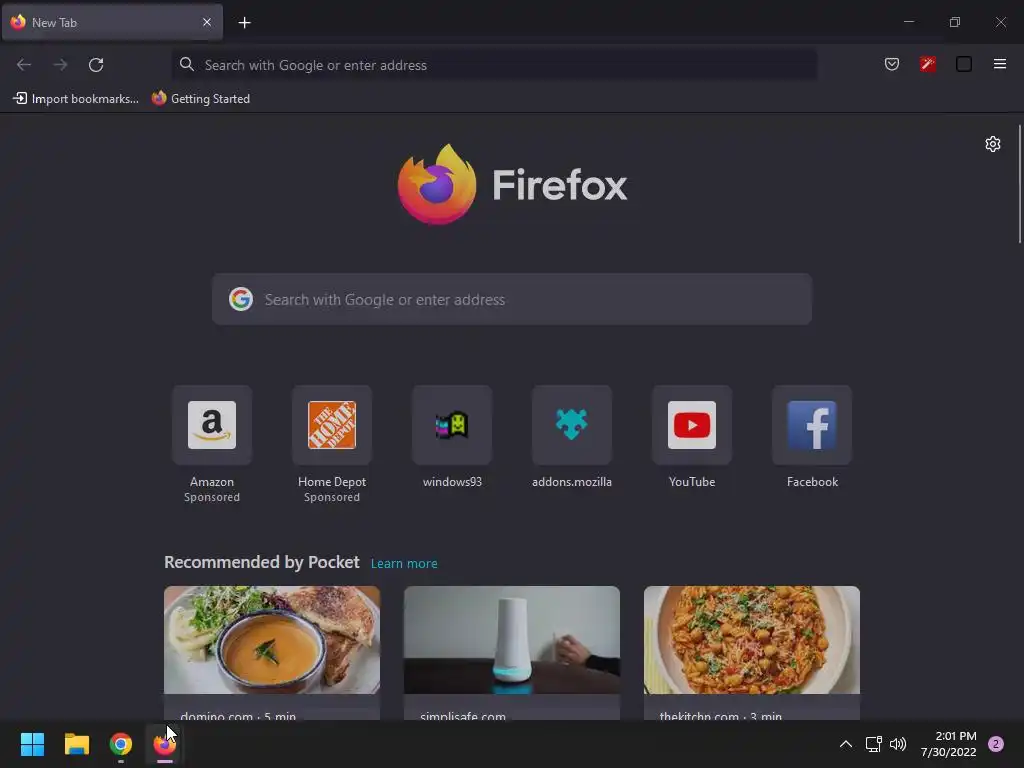Click Learn more link beside Pocket heading
The height and width of the screenshot is (768, 1024).
[x=404, y=564]
